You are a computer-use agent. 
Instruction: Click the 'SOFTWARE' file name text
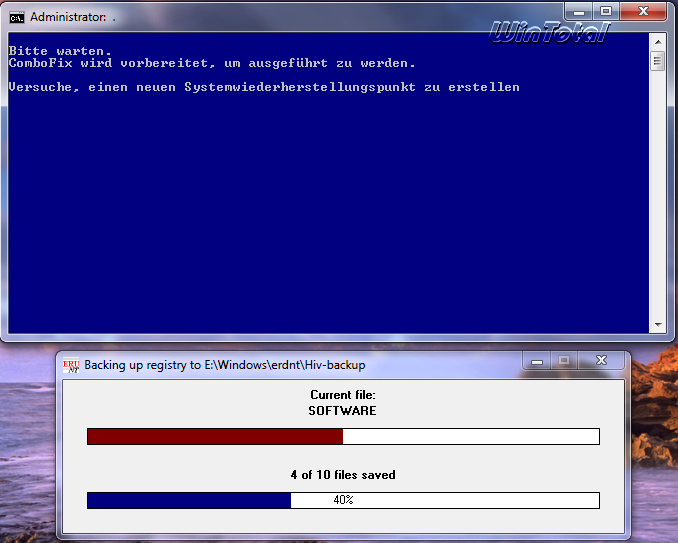coord(342,411)
